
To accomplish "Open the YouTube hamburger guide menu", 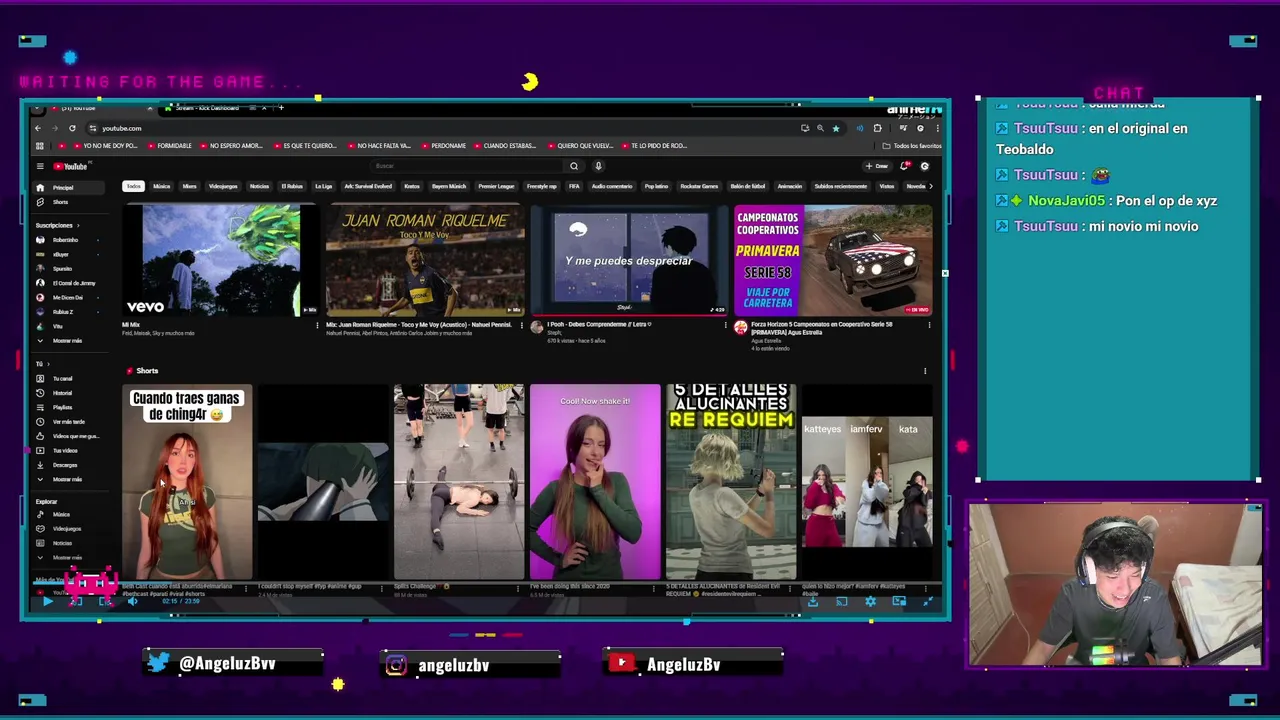I will (40, 166).
